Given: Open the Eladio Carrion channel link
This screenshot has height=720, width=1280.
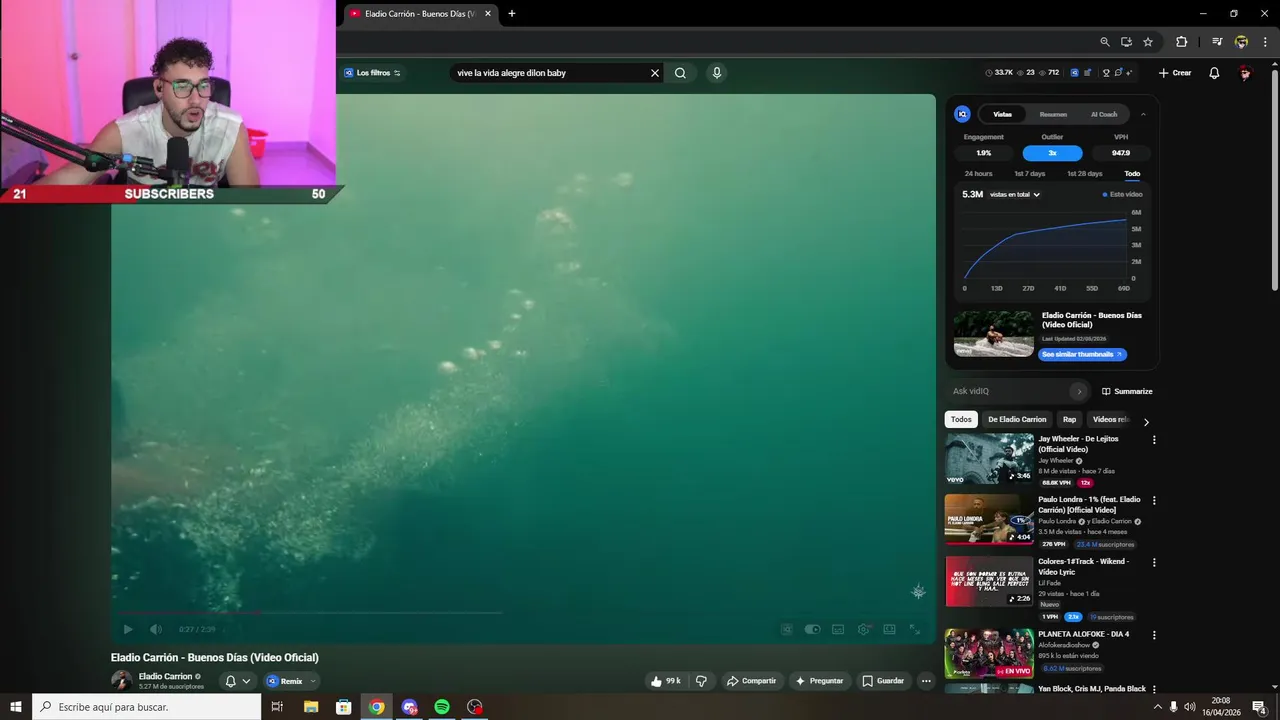Looking at the screenshot, I should (x=165, y=677).
